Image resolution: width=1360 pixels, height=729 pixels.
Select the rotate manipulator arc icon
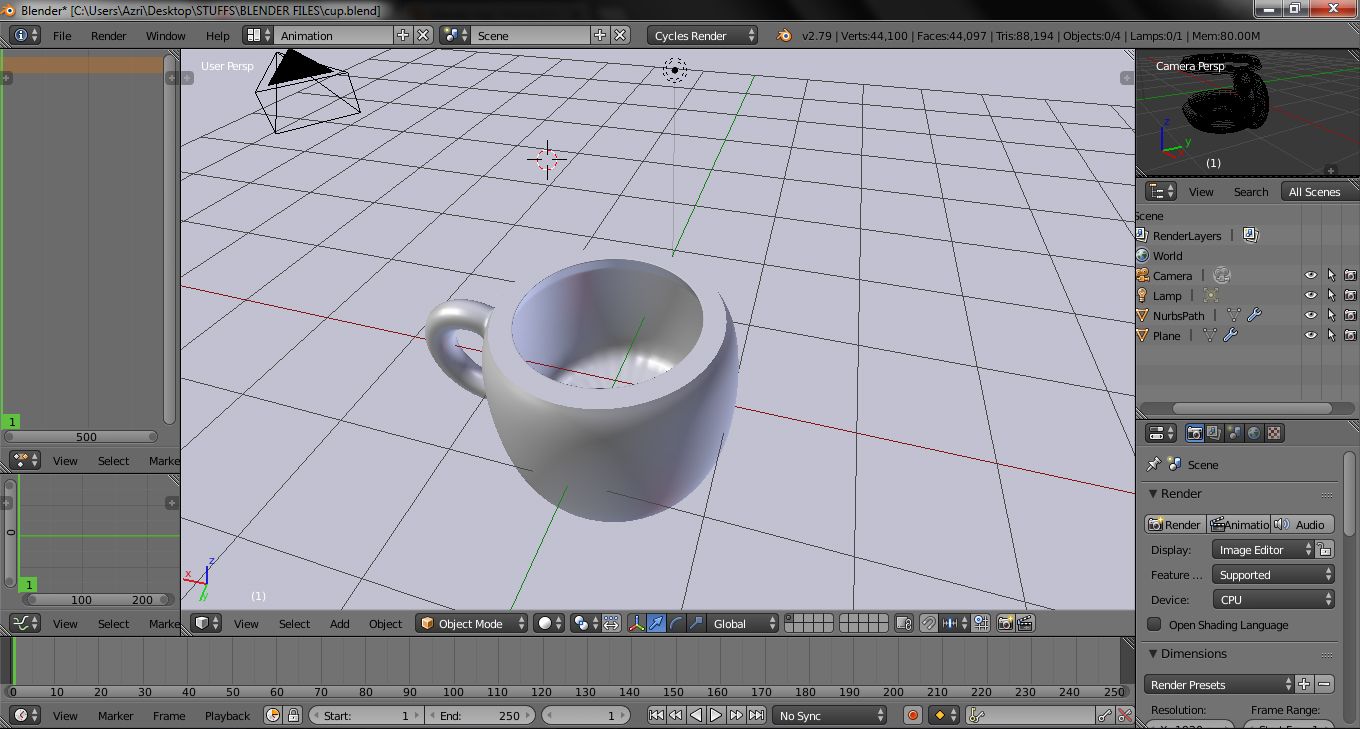coord(676,623)
